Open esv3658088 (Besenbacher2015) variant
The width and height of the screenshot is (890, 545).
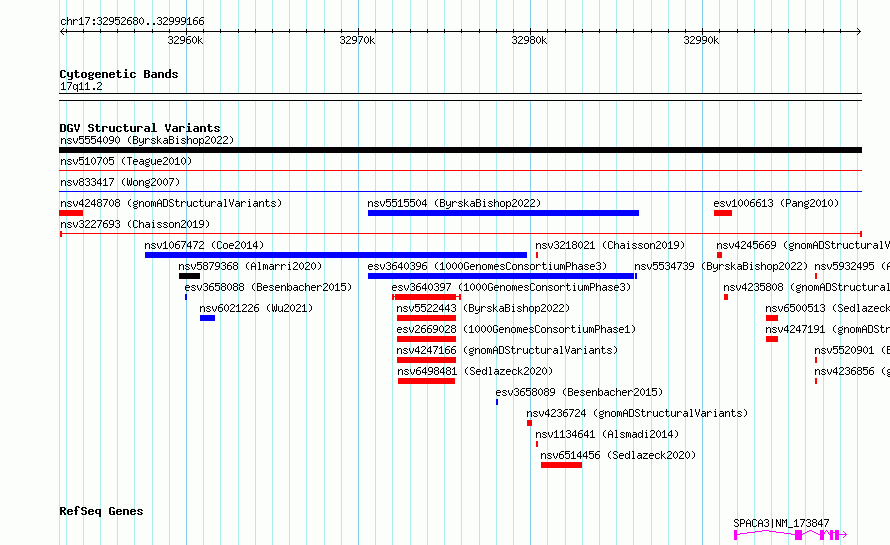point(268,287)
